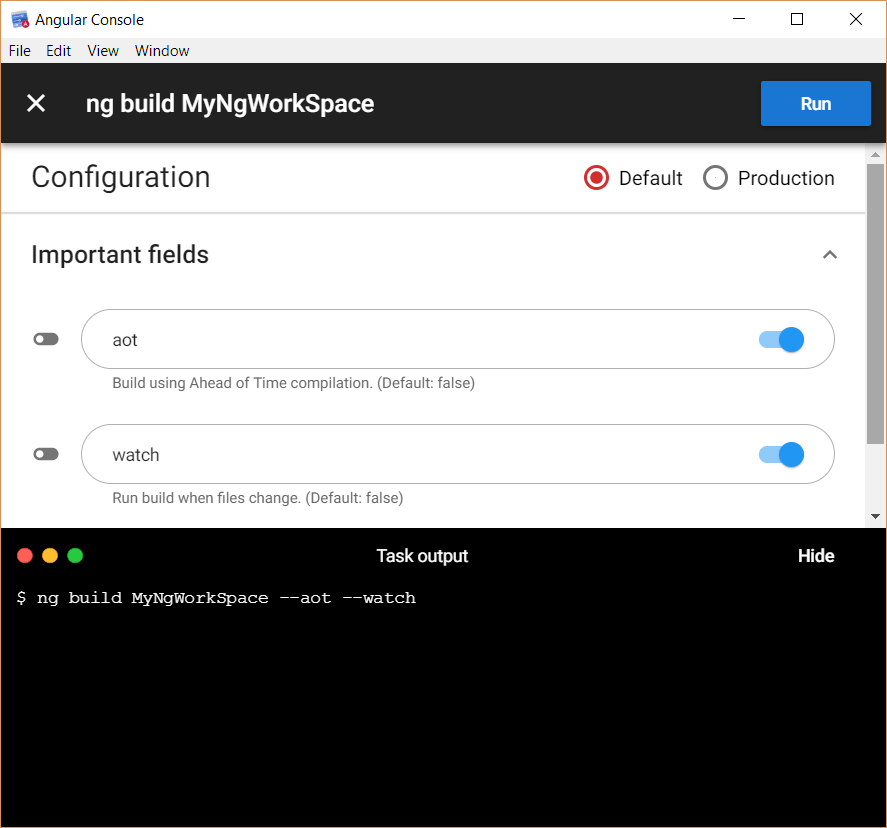Toggle the small pill icon beside aot
The width and height of the screenshot is (887, 828).
click(46, 339)
